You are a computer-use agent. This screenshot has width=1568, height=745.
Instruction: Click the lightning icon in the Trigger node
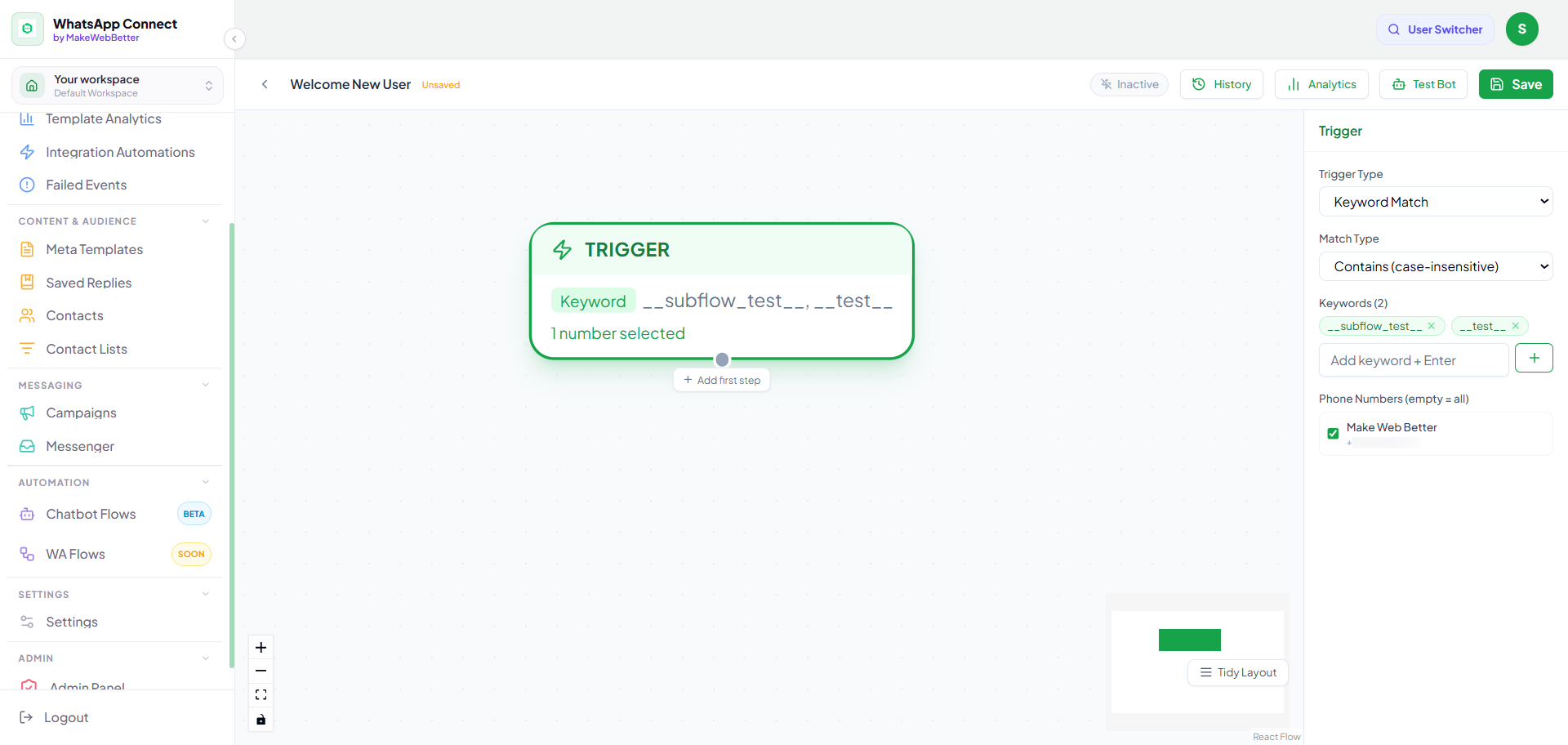pos(563,250)
